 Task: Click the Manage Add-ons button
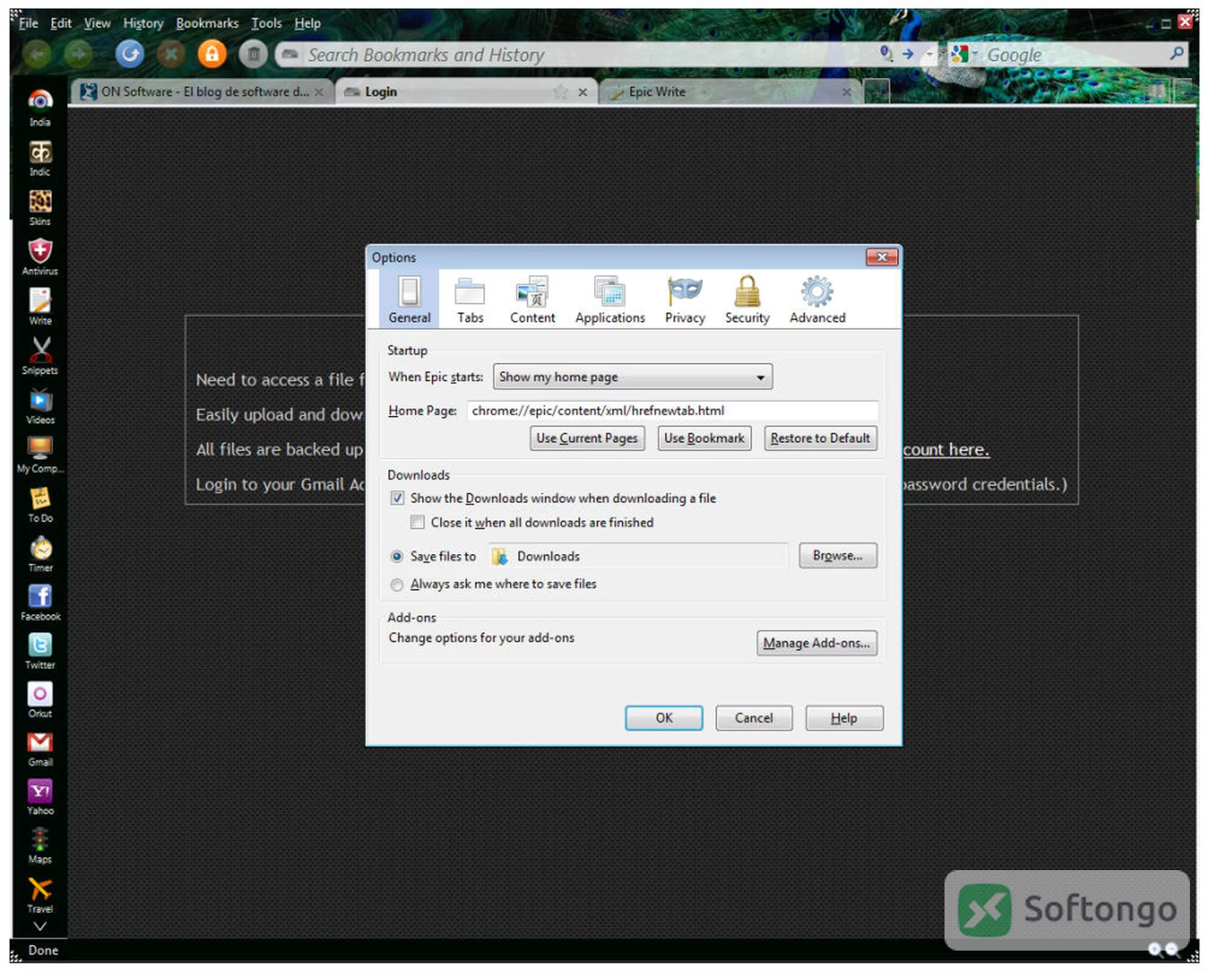tap(816, 643)
